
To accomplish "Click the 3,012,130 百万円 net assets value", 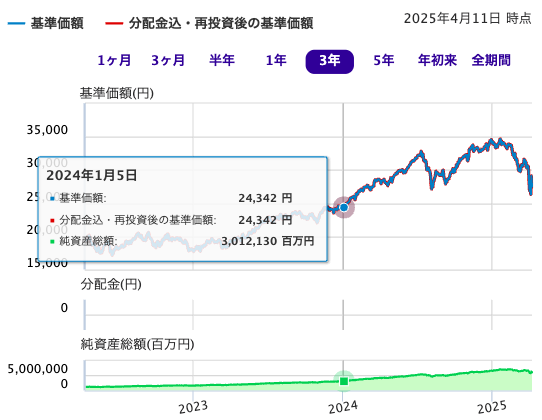I will [268, 241].
